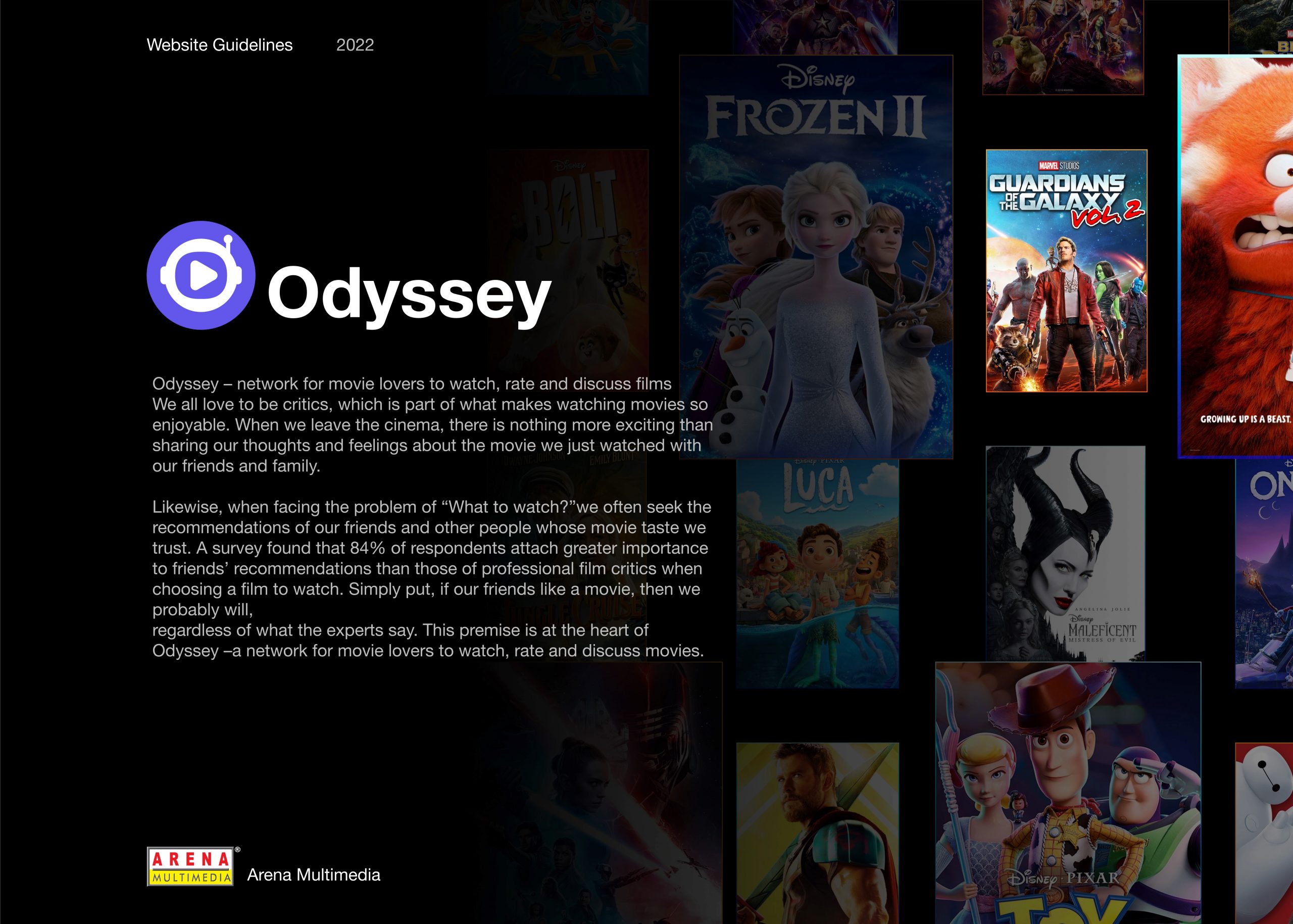Click the Arena Multimedia text label

314,875
